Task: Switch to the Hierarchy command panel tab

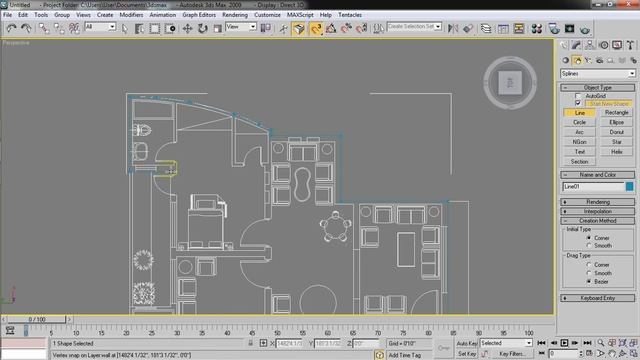Action: click(x=590, y=45)
